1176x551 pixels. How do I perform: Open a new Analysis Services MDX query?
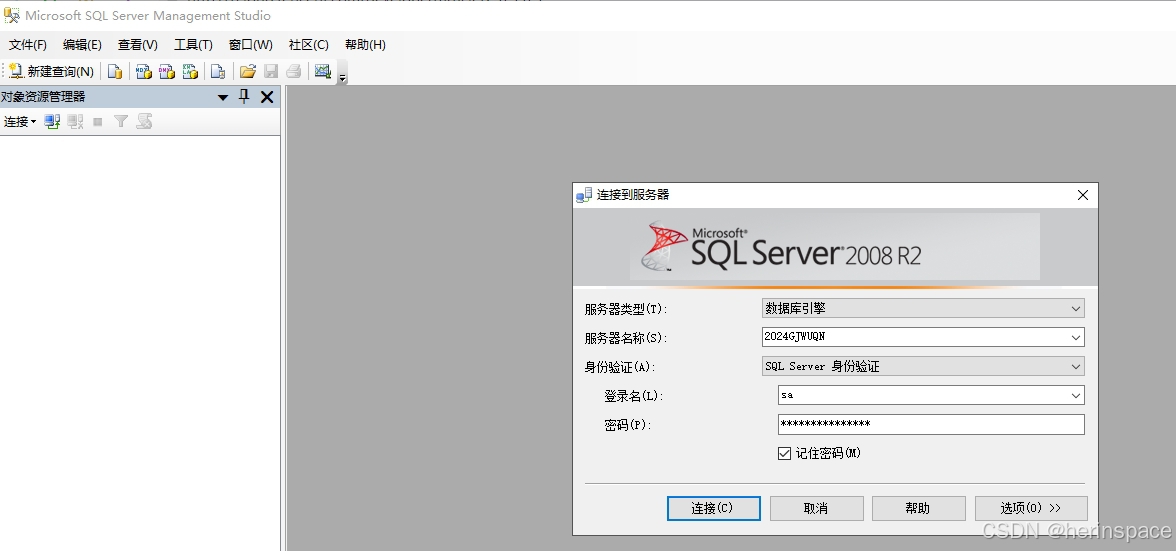tap(143, 71)
